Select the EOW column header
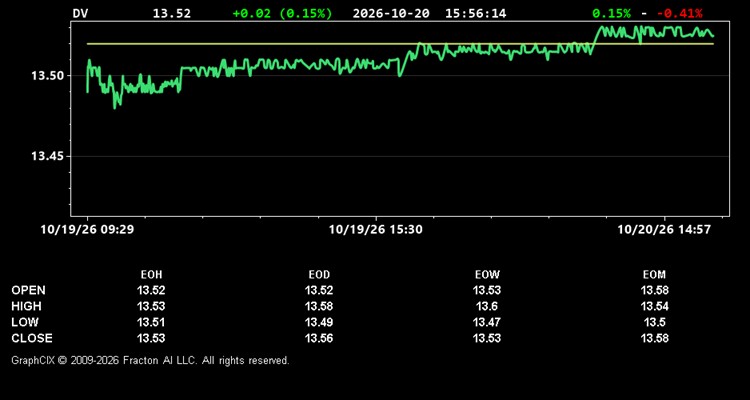This screenshot has width=750, height=400. click(487, 275)
